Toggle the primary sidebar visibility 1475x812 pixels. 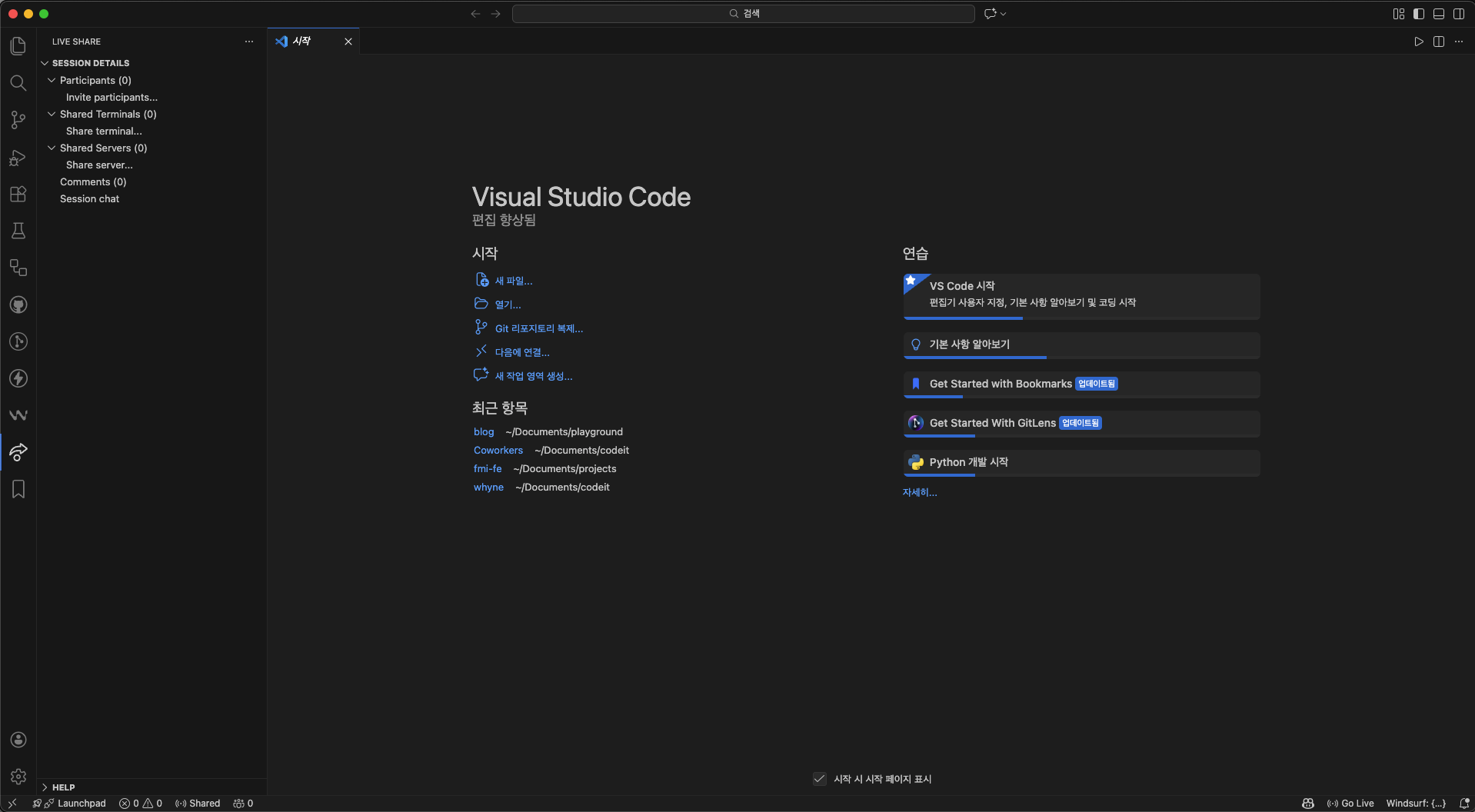tap(1419, 14)
